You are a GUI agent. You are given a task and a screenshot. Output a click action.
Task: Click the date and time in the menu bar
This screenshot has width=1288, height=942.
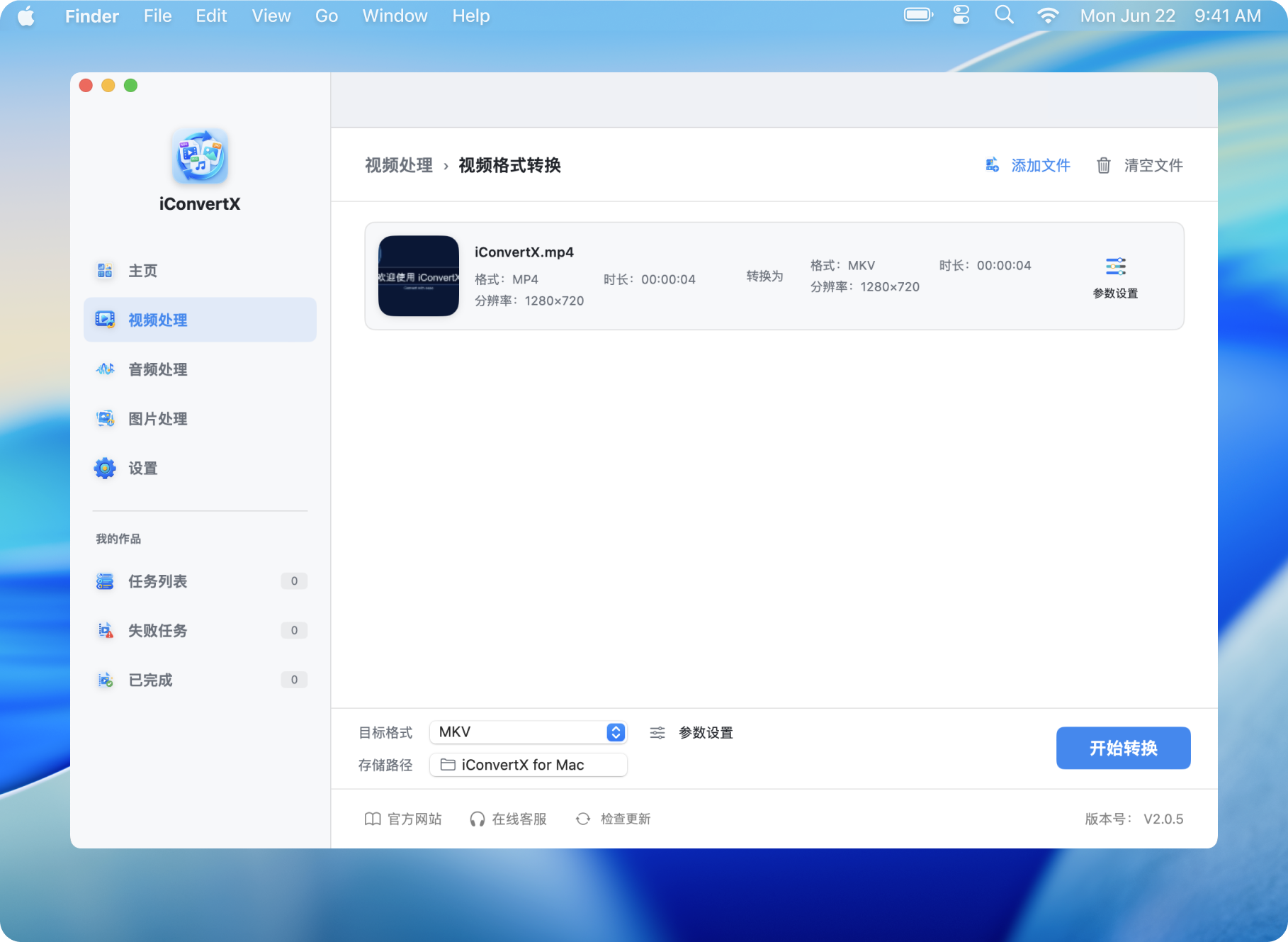pos(1170,16)
